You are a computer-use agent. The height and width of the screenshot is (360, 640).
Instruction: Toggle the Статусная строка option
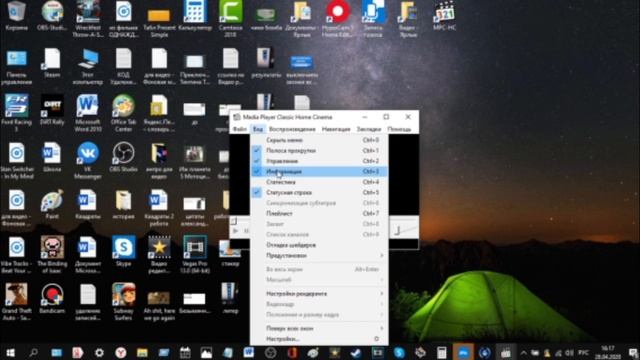319,192
